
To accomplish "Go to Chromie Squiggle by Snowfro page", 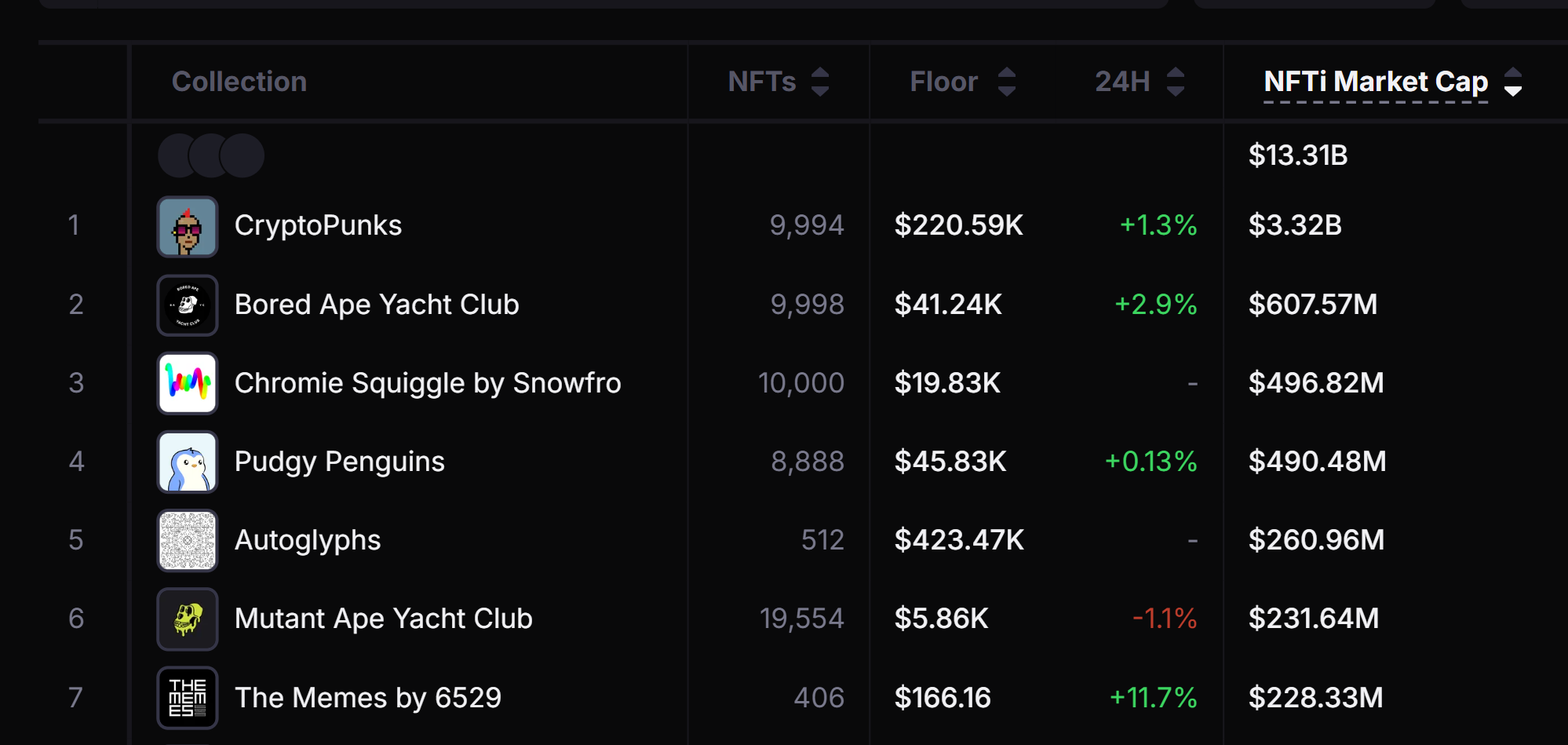I will tap(428, 383).
